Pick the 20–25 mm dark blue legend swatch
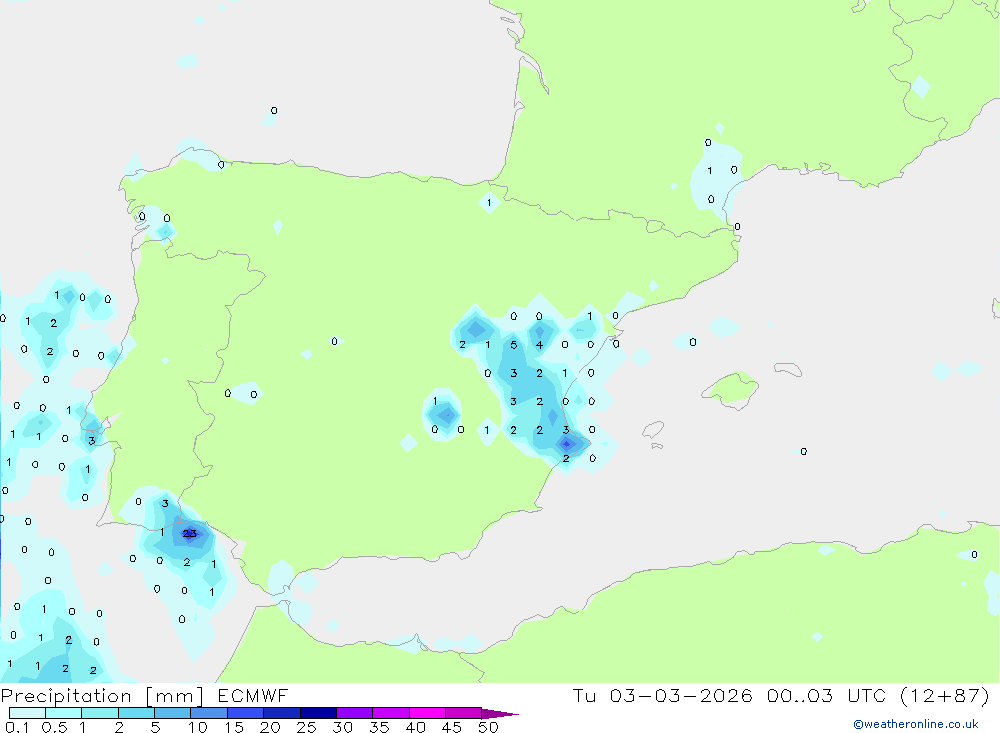The width and height of the screenshot is (1000, 733). (281, 713)
